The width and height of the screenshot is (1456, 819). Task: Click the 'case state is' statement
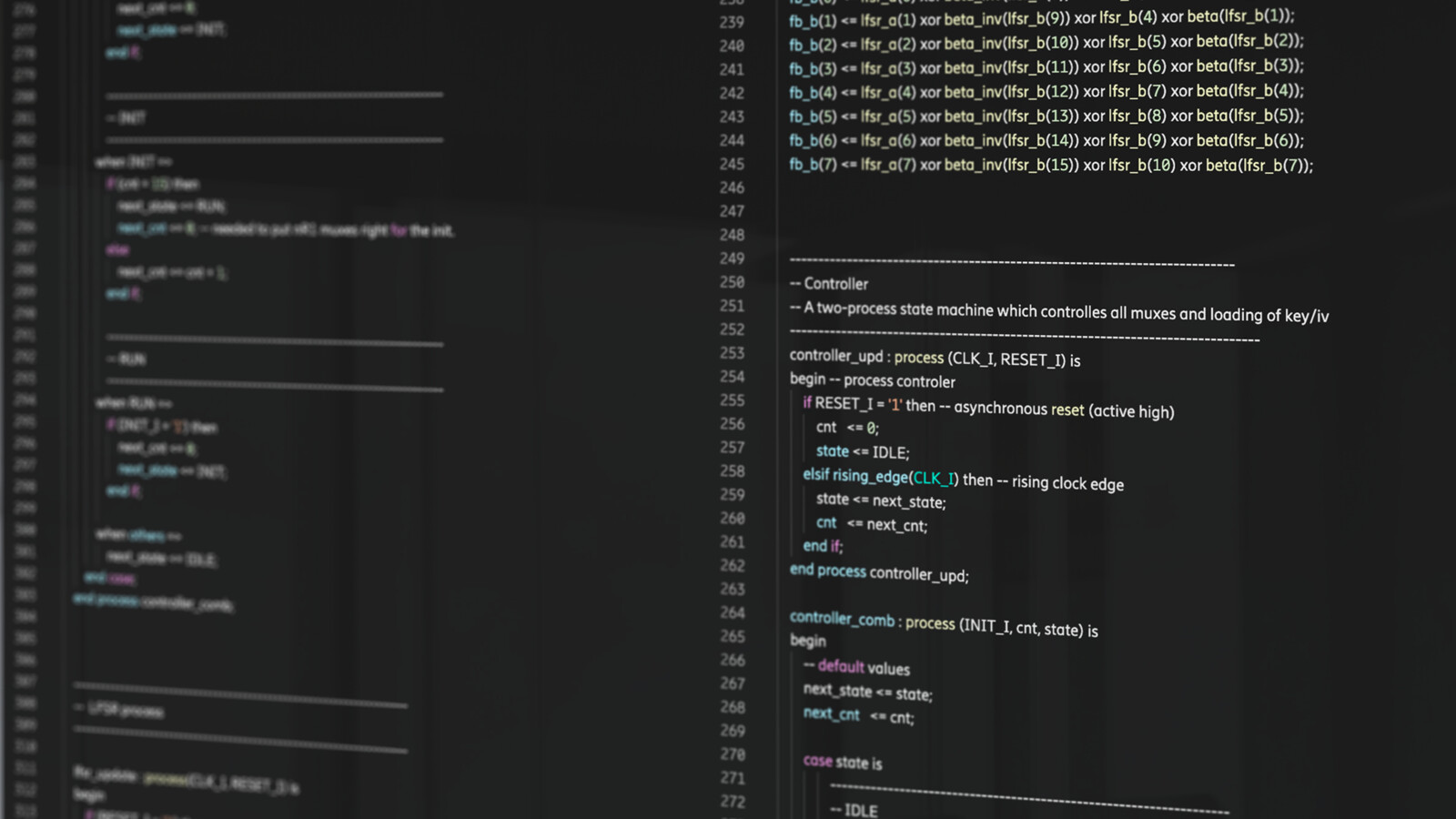click(842, 763)
